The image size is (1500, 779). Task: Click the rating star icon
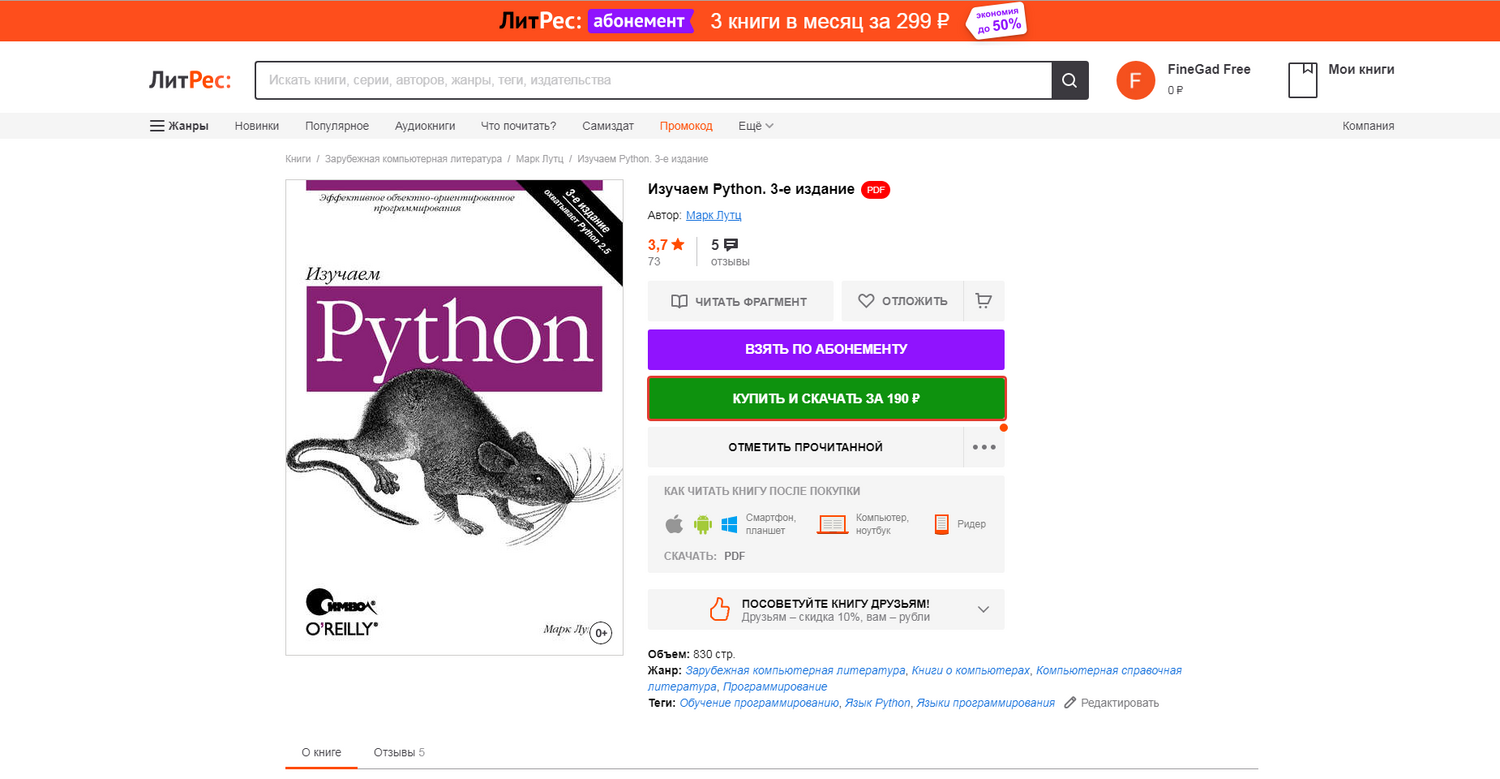pos(678,244)
